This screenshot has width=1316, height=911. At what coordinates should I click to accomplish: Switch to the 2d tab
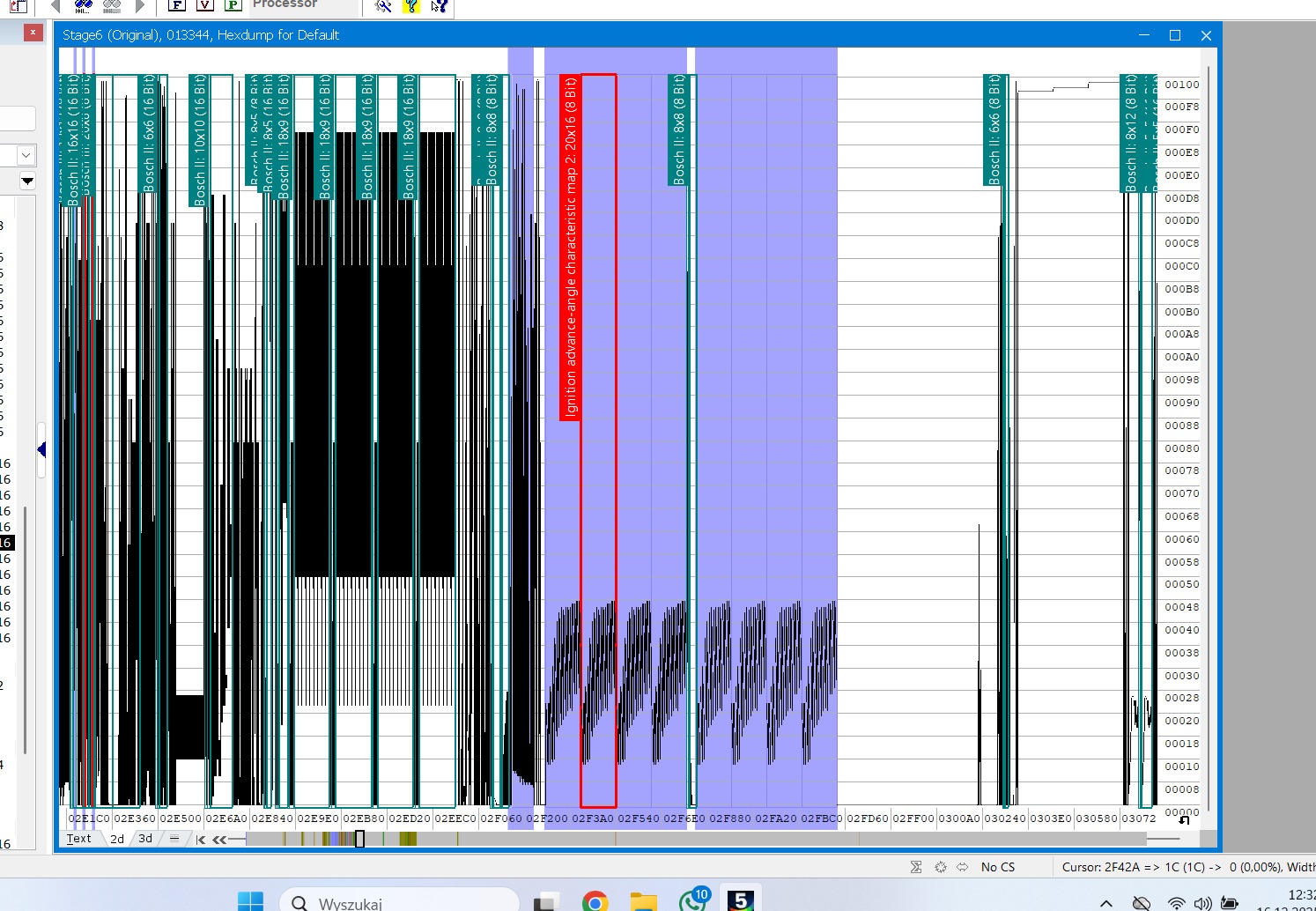(x=116, y=839)
